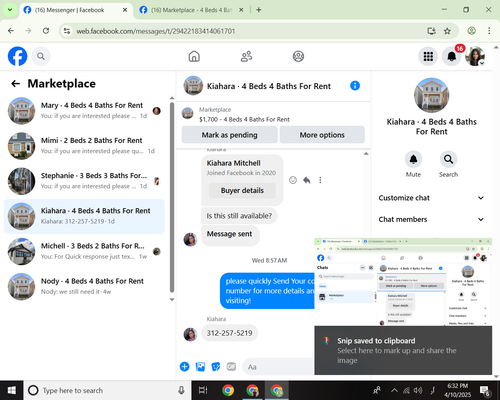Click More options button
The height and width of the screenshot is (400, 500).
pyautogui.click(x=322, y=135)
